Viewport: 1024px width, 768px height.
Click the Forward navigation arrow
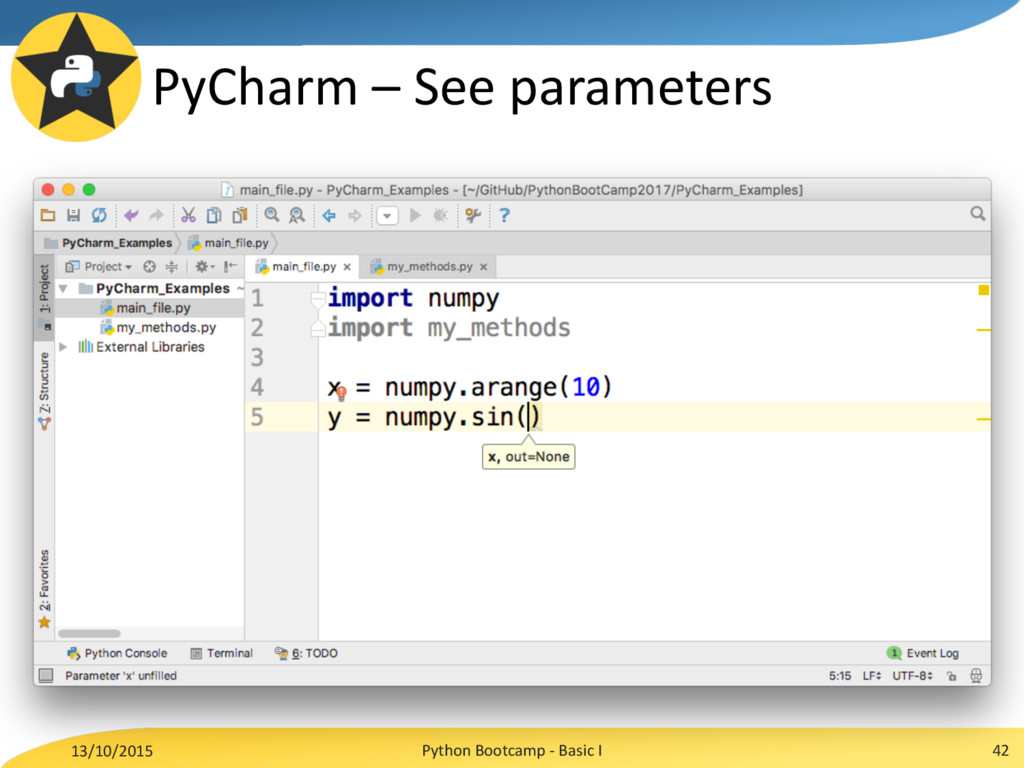(354, 215)
